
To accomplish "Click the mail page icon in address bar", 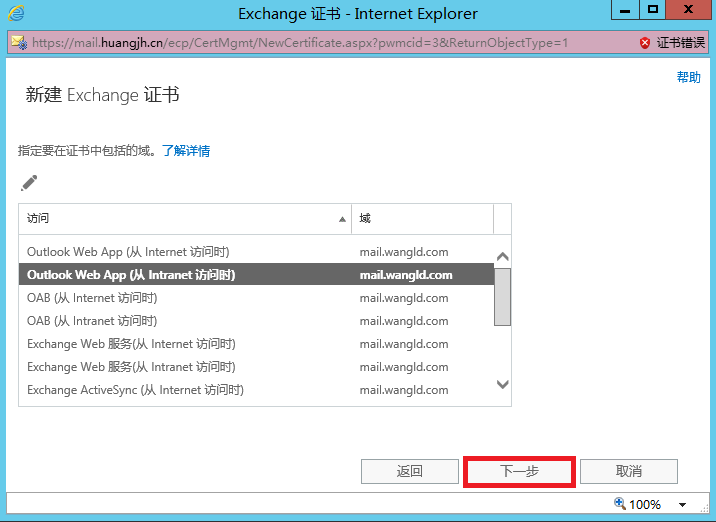I will (x=19, y=42).
